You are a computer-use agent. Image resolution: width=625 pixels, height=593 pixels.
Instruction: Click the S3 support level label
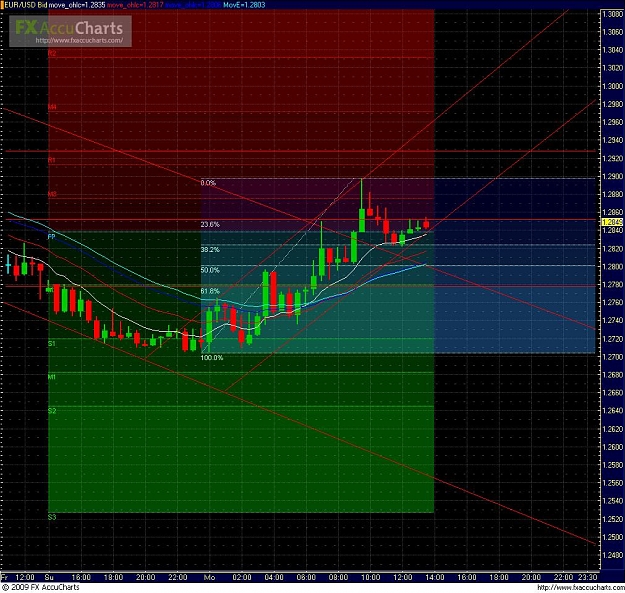tap(52, 517)
